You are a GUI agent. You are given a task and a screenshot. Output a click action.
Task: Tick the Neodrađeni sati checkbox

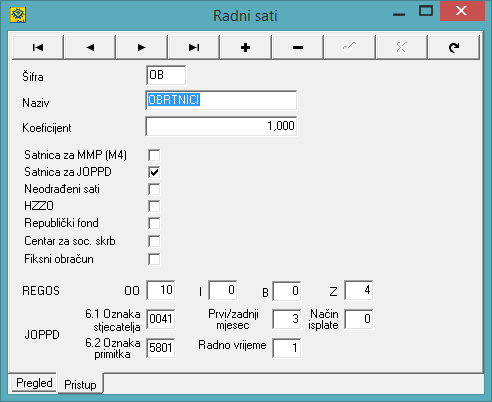tap(154, 189)
